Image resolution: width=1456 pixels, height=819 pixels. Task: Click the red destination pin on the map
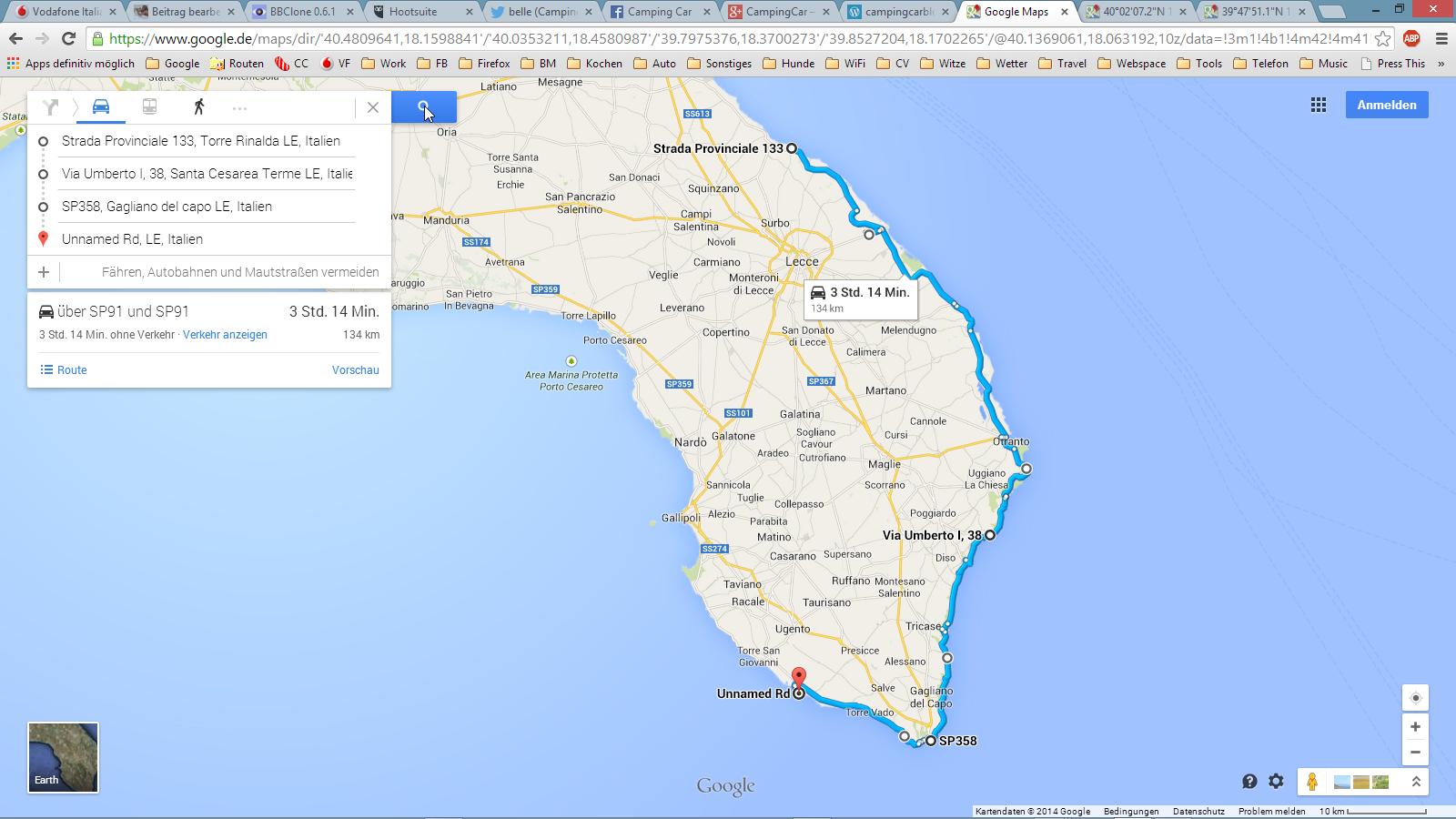[x=799, y=679]
